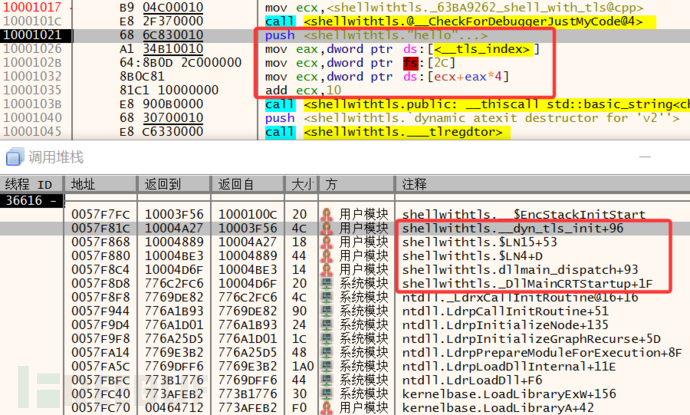690x415 pixels.
Task: Select disassembly address 10001045
Action: [33, 132]
